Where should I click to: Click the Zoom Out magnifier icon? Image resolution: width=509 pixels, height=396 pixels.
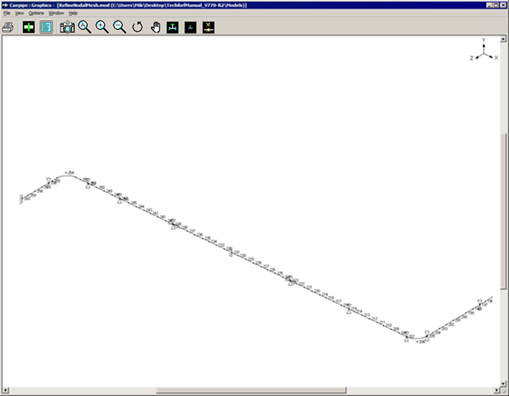click(x=120, y=27)
